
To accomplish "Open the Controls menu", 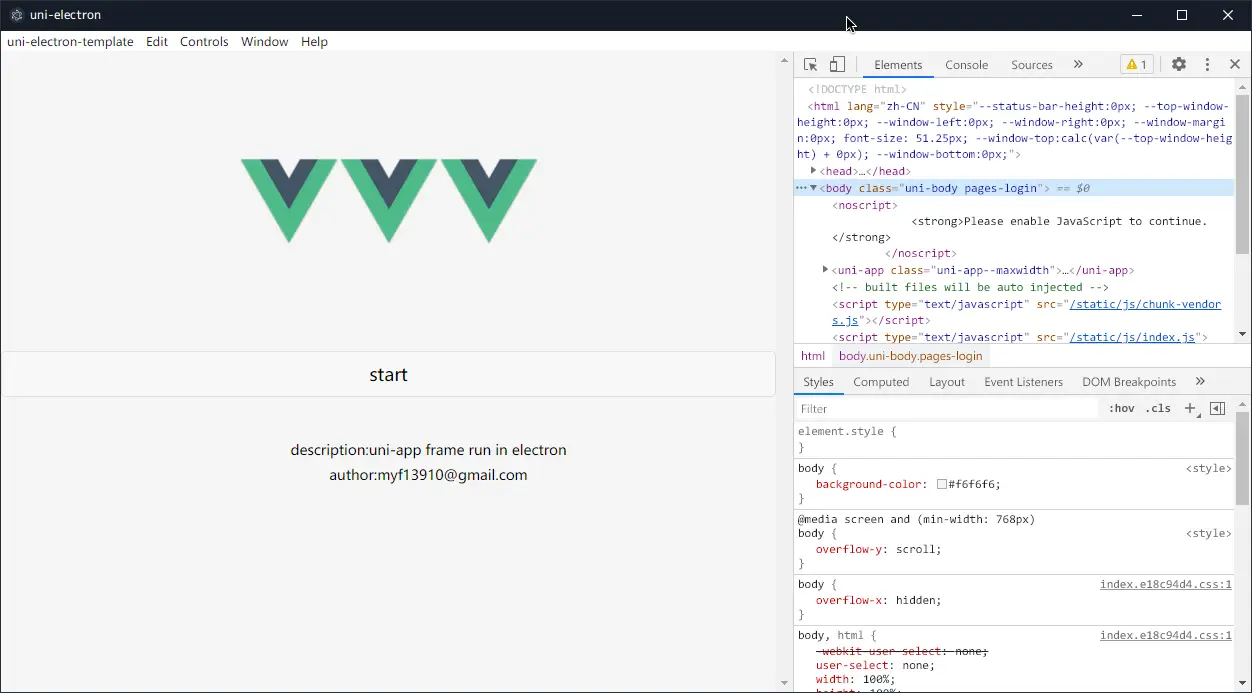I will click(x=204, y=42).
